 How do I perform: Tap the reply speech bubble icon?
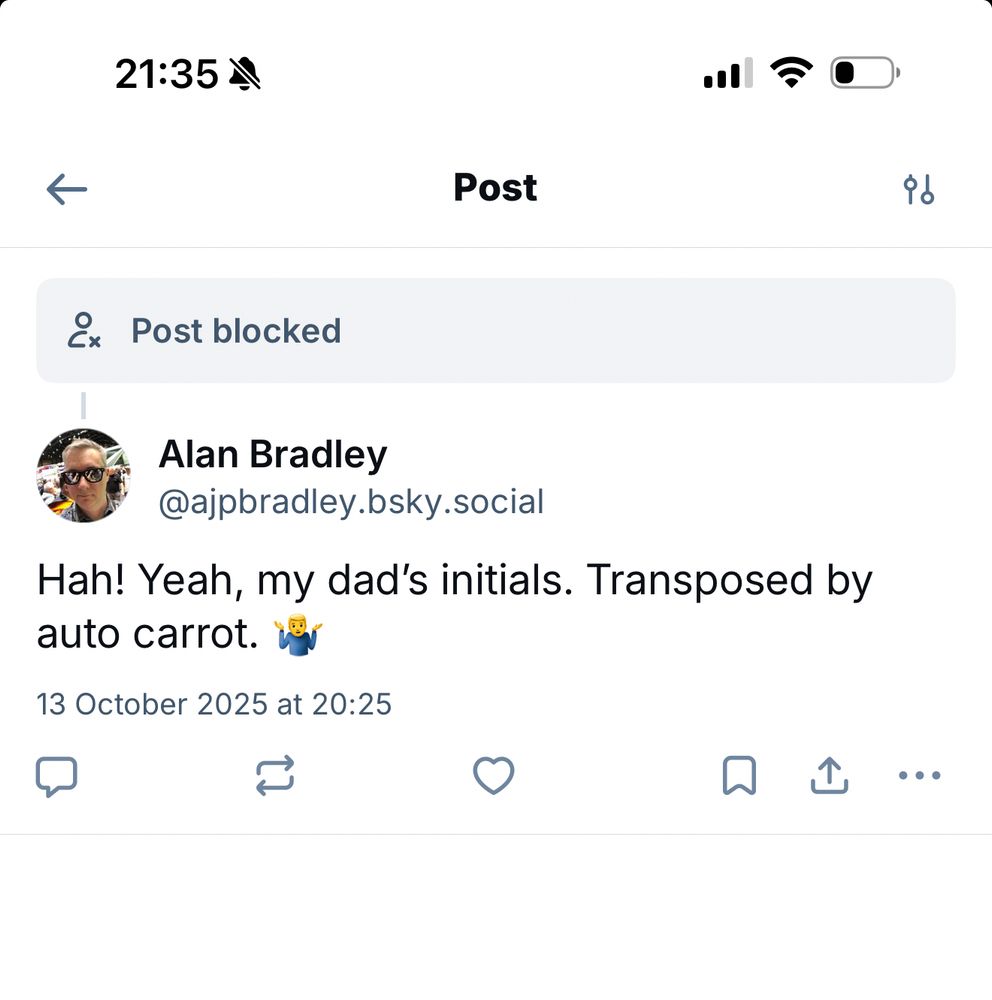(56, 776)
